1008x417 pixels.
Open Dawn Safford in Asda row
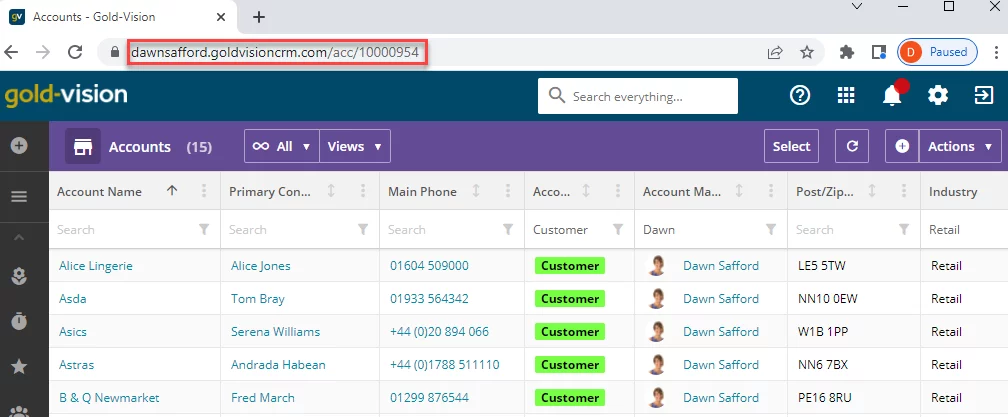coord(721,299)
